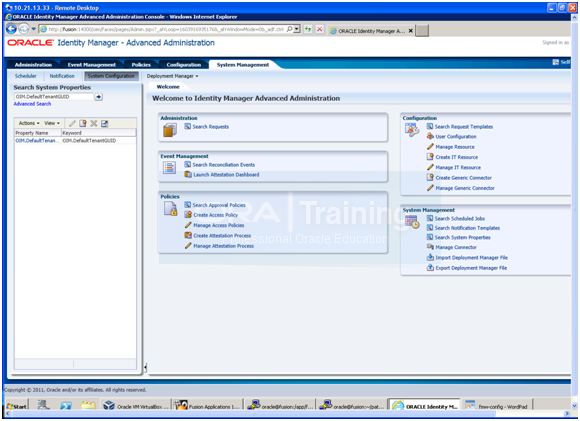Open Search Request Templates link
The height and width of the screenshot is (421, 580).
(463, 127)
